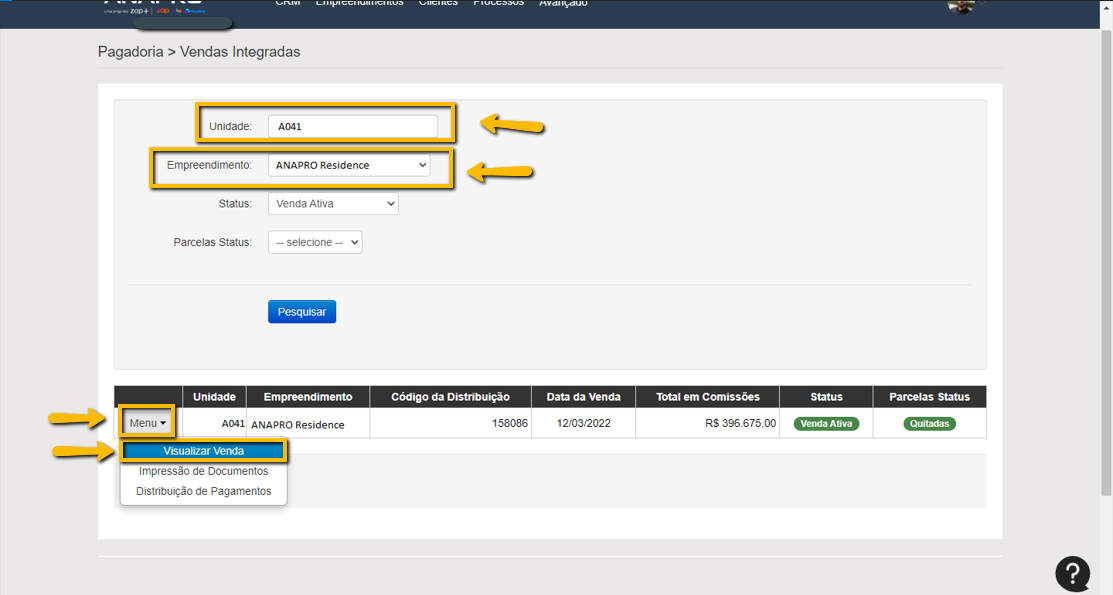Toggle the Menu dropdown in table row

click(147, 423)
